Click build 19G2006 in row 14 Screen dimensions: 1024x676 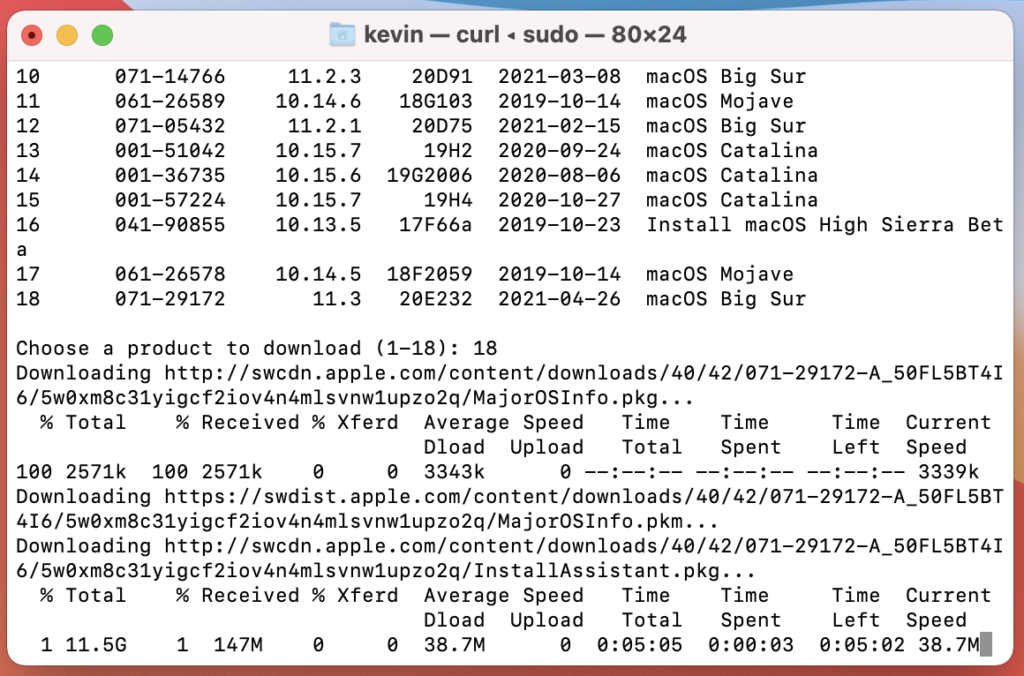tap(429, 176)
